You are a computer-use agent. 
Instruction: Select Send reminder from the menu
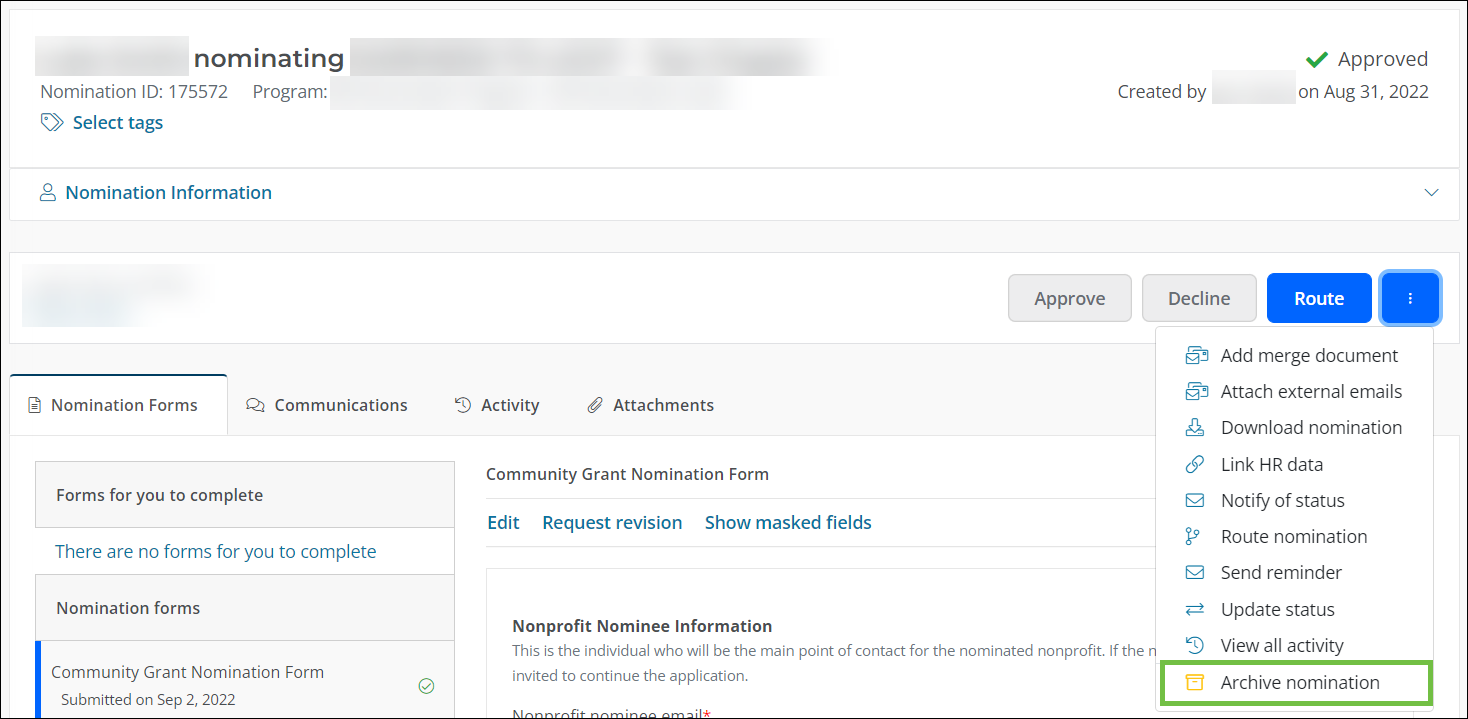tap(1281, 572)
